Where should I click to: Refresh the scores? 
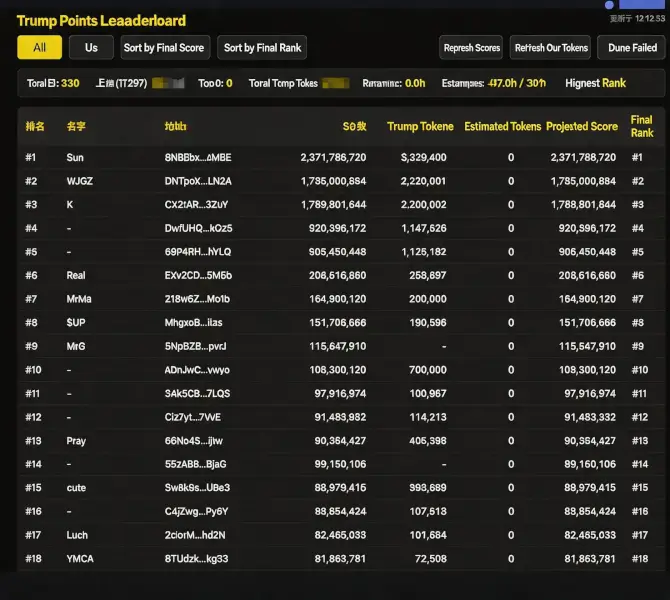click(x=472, y=47)
